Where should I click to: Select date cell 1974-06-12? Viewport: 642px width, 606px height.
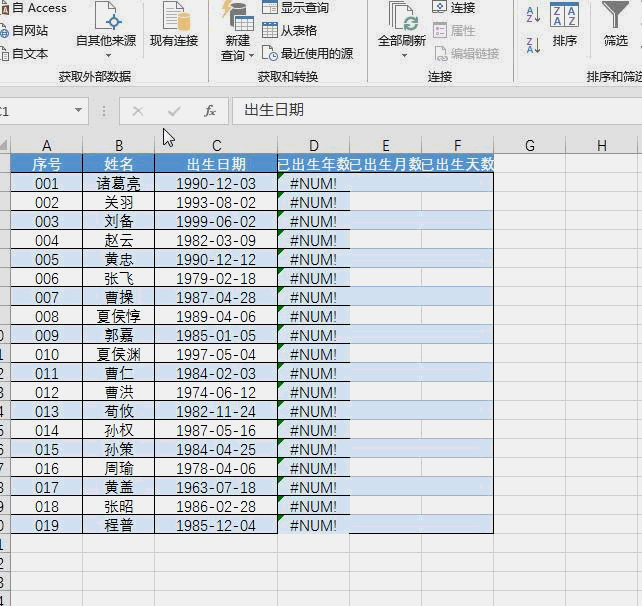click(216, 392)
